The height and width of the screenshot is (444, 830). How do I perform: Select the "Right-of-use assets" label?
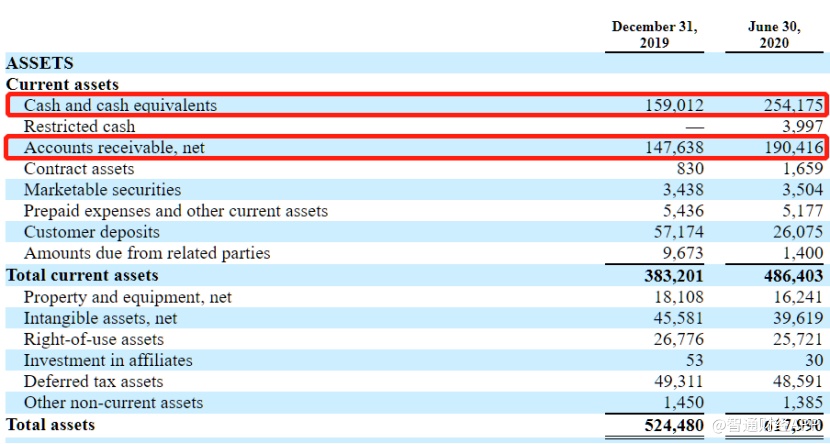[94, 340]
